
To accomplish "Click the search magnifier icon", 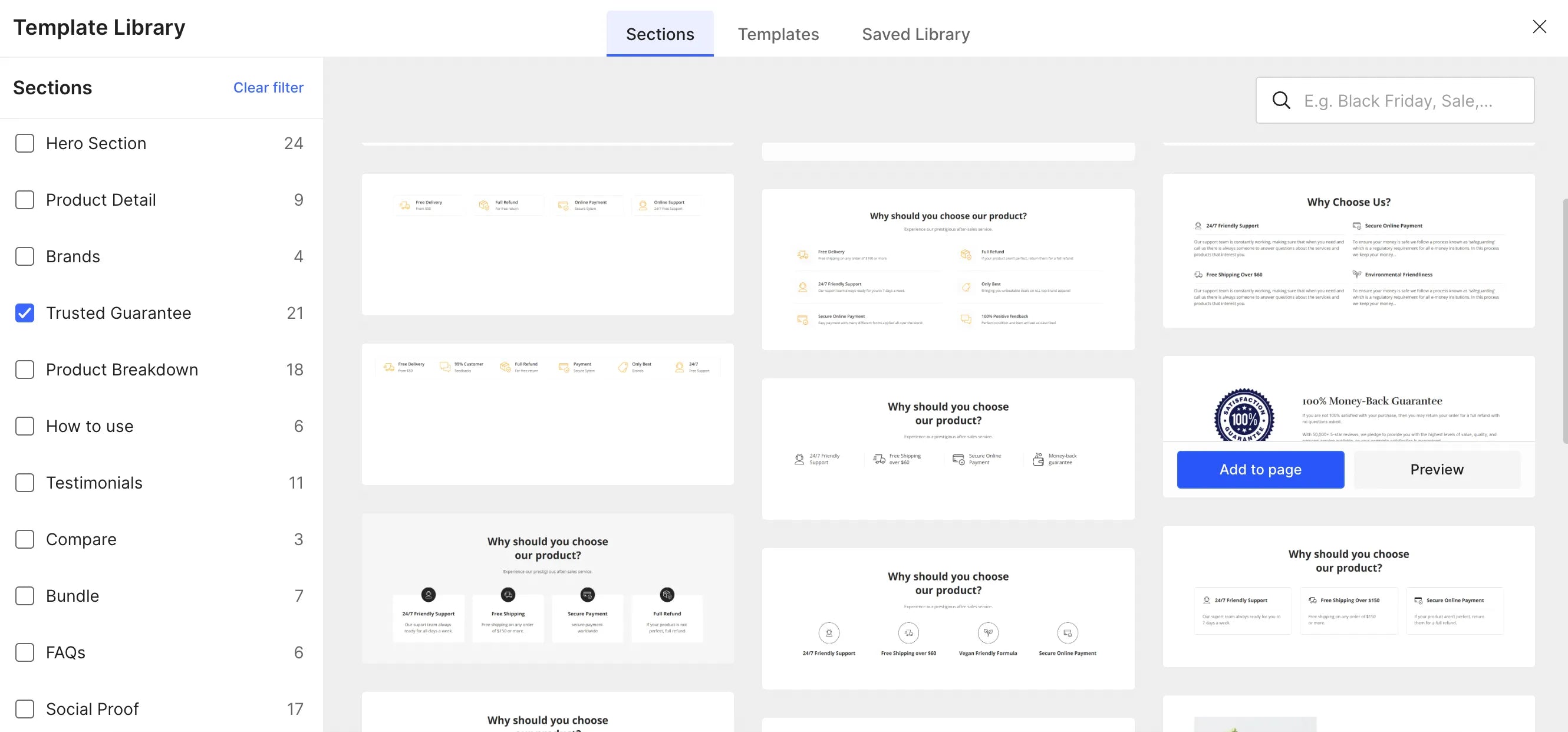I will pyautogui.click(x=1281, y=100).
